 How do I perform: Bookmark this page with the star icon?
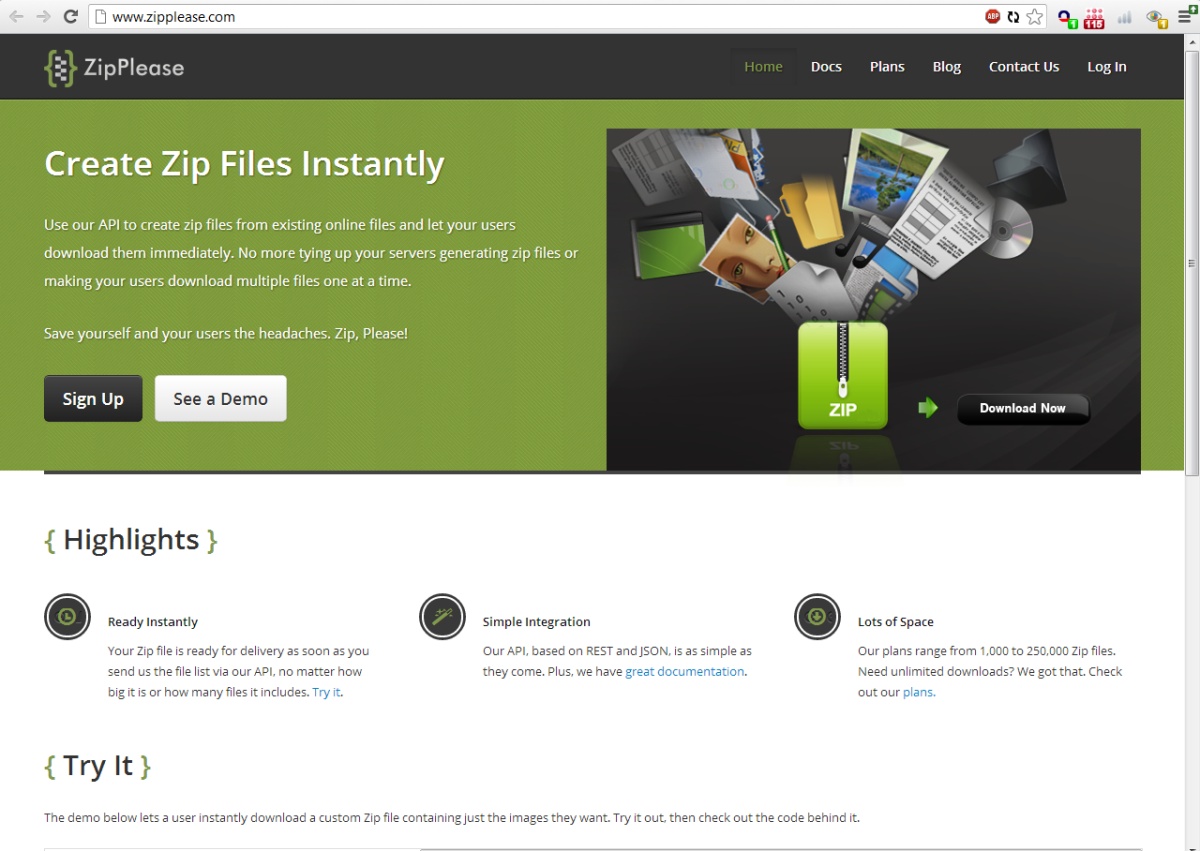tap(1034, 16)
